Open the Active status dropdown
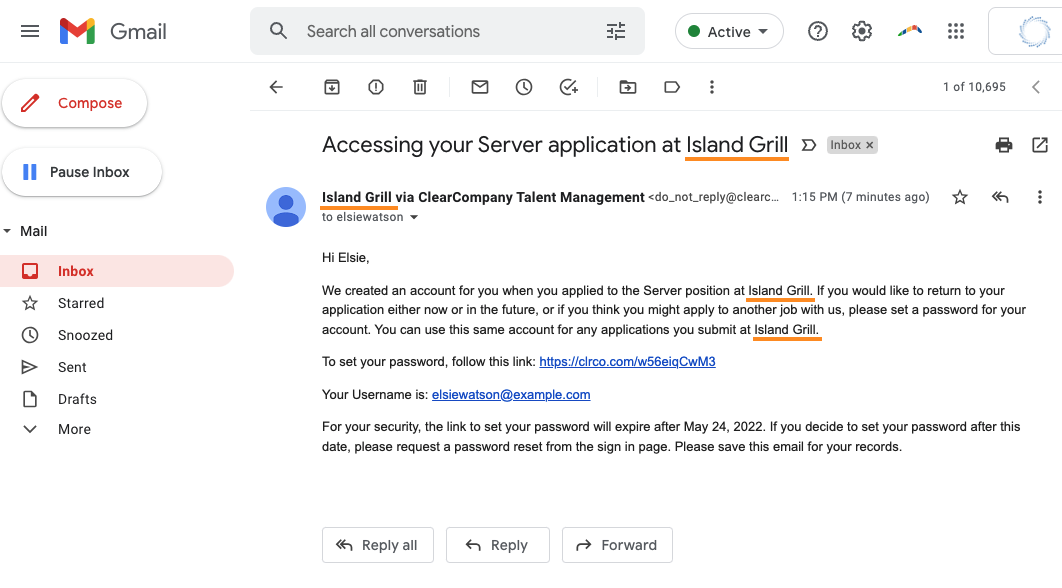Viewport: 1062px width, 588px height. pyautogui.click(x=729, y=31)
